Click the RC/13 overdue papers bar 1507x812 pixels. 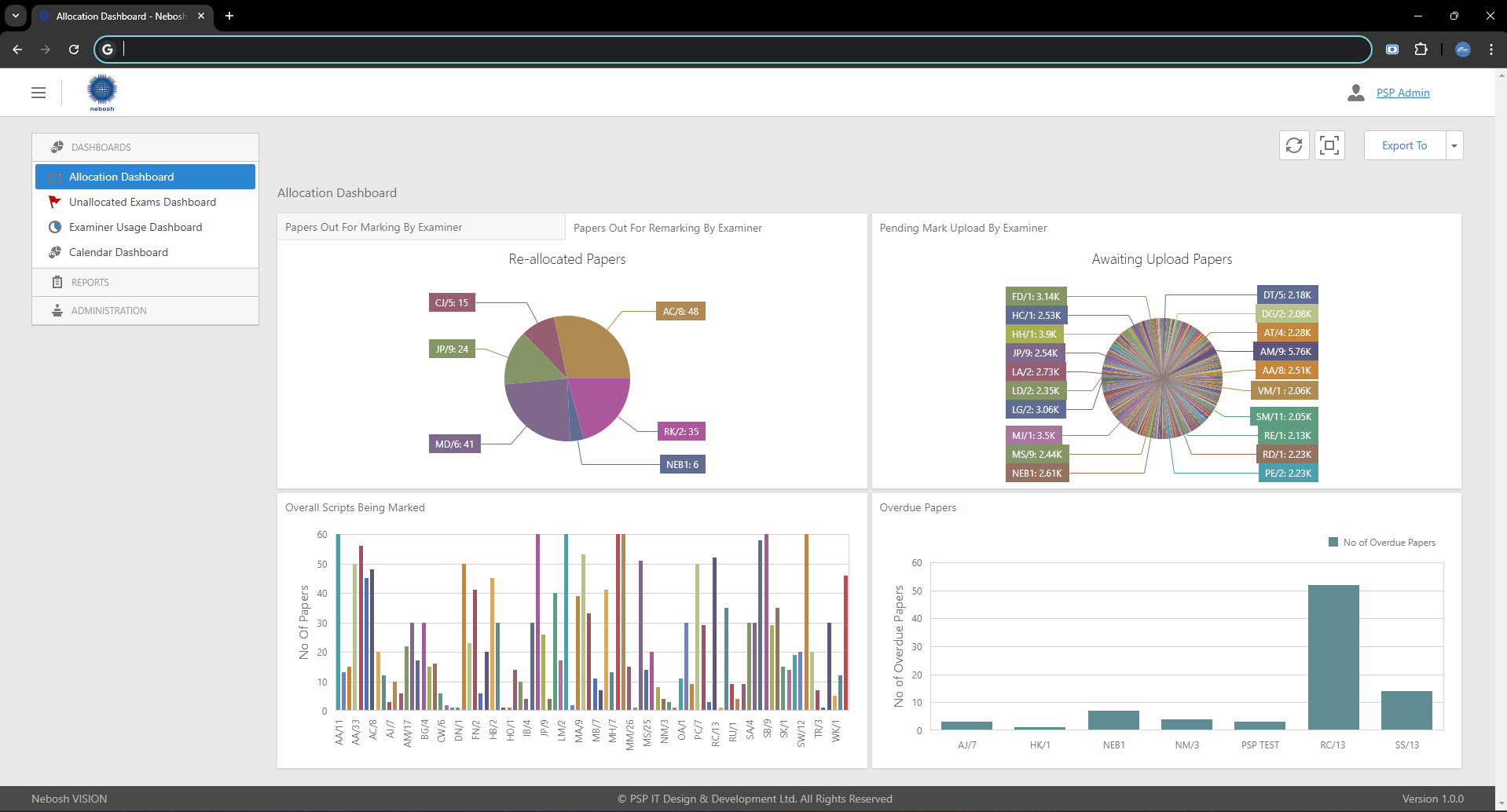(x=1333, y=657)
